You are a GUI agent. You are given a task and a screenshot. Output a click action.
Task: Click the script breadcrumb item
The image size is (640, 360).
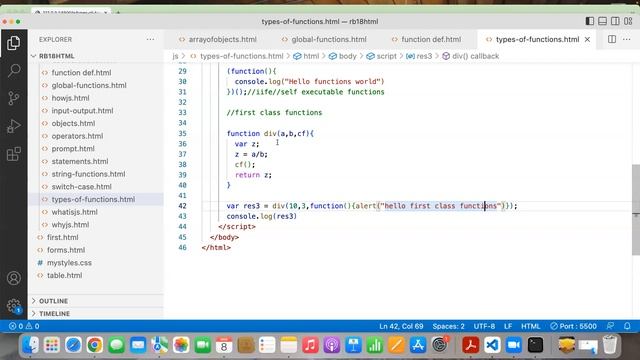pos(382,56)
